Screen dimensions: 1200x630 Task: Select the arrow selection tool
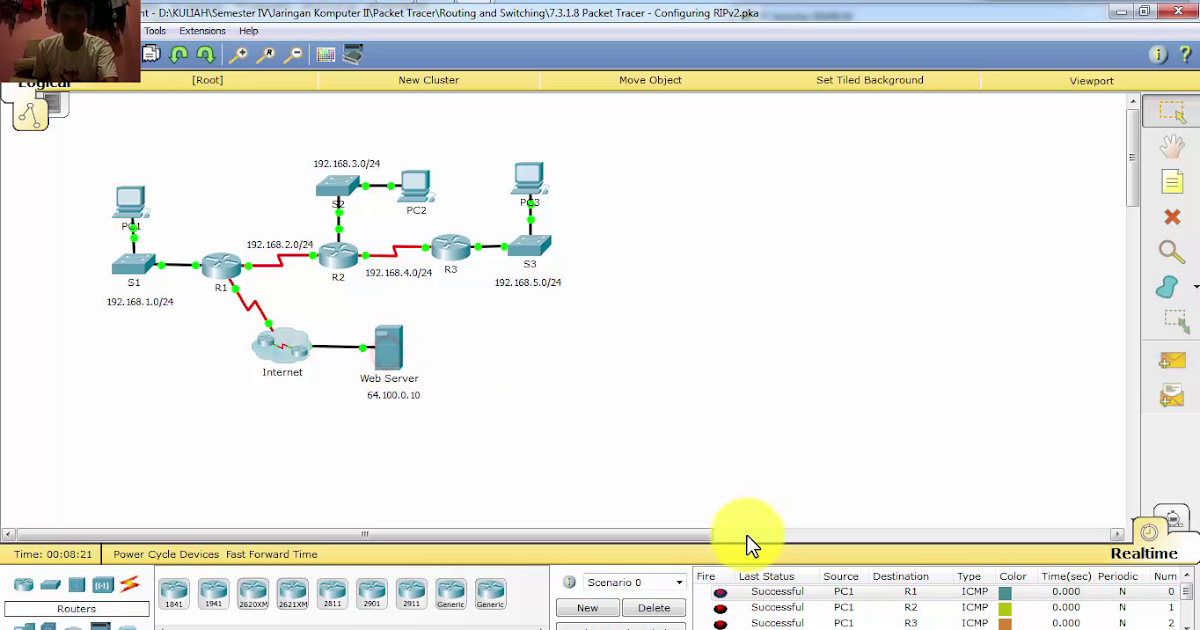pyautogui.click(x=1171, y=111)
